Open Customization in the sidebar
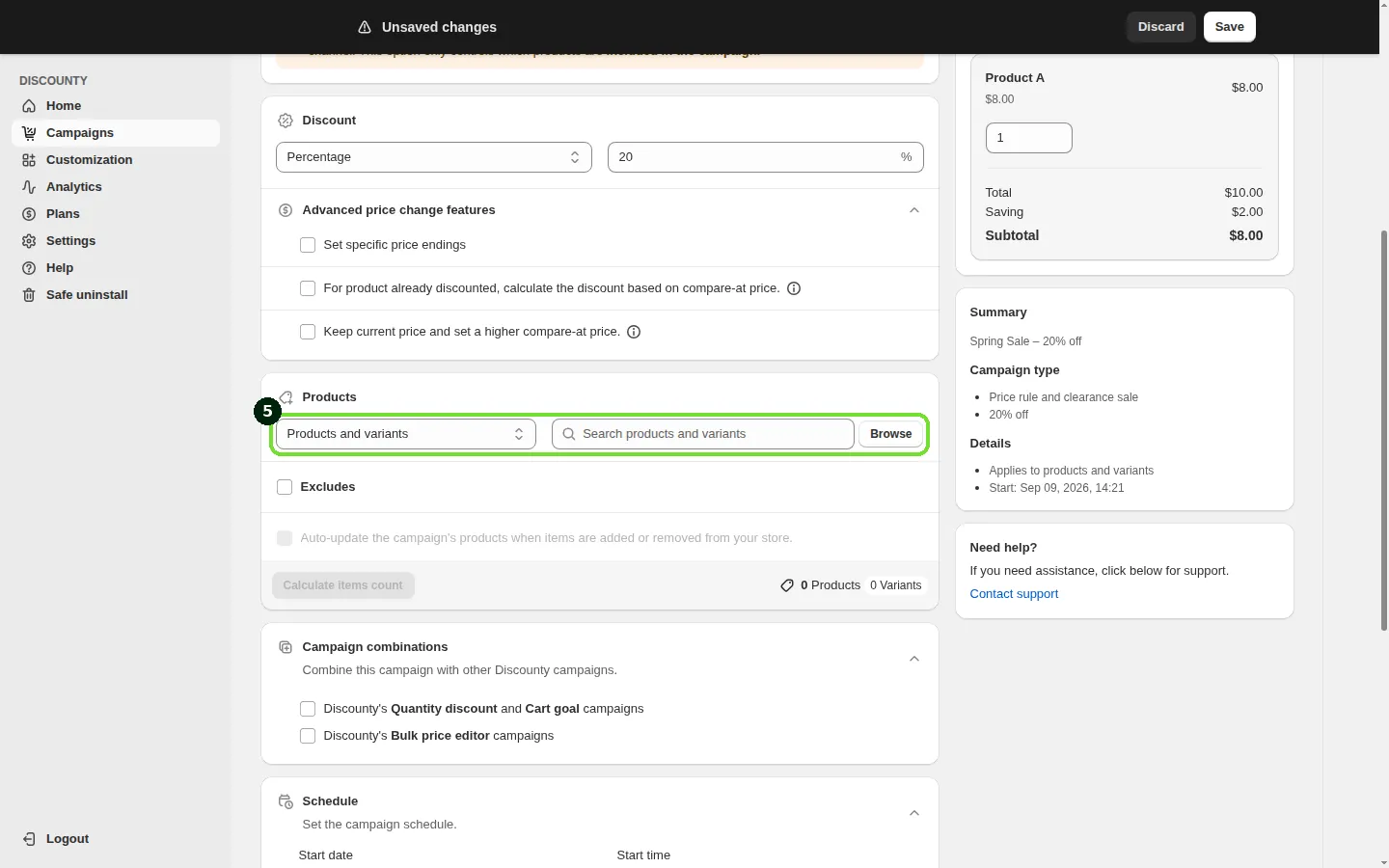Image resolution: width=1389 pixels, height=868 pixels. pos(116,160)
